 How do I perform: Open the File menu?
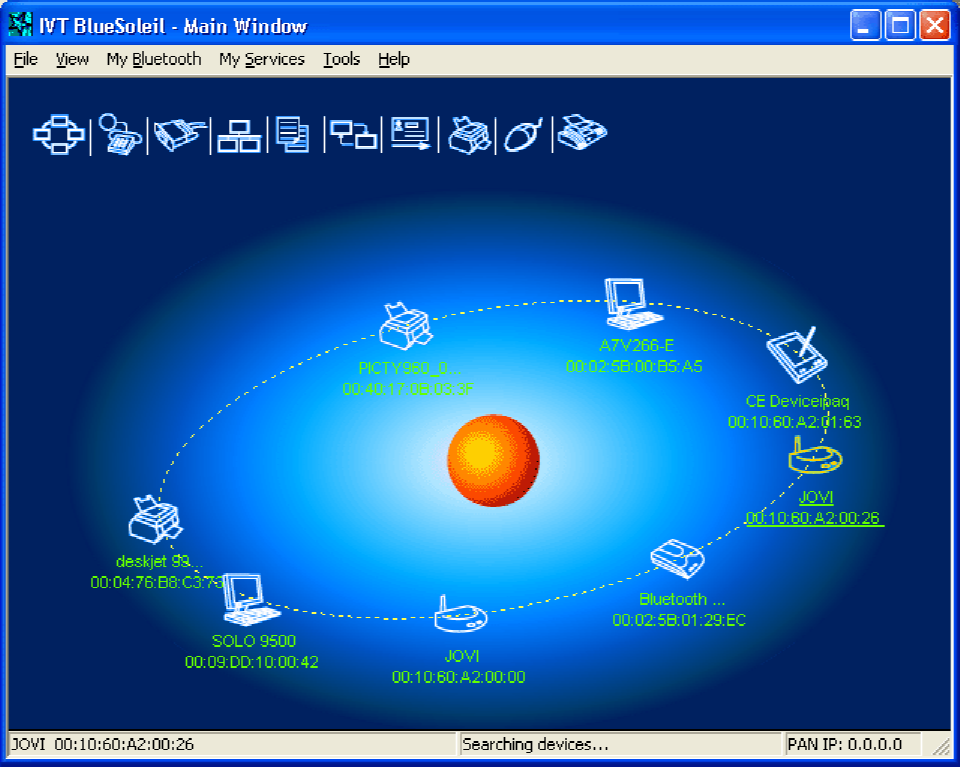coord(26,59)
